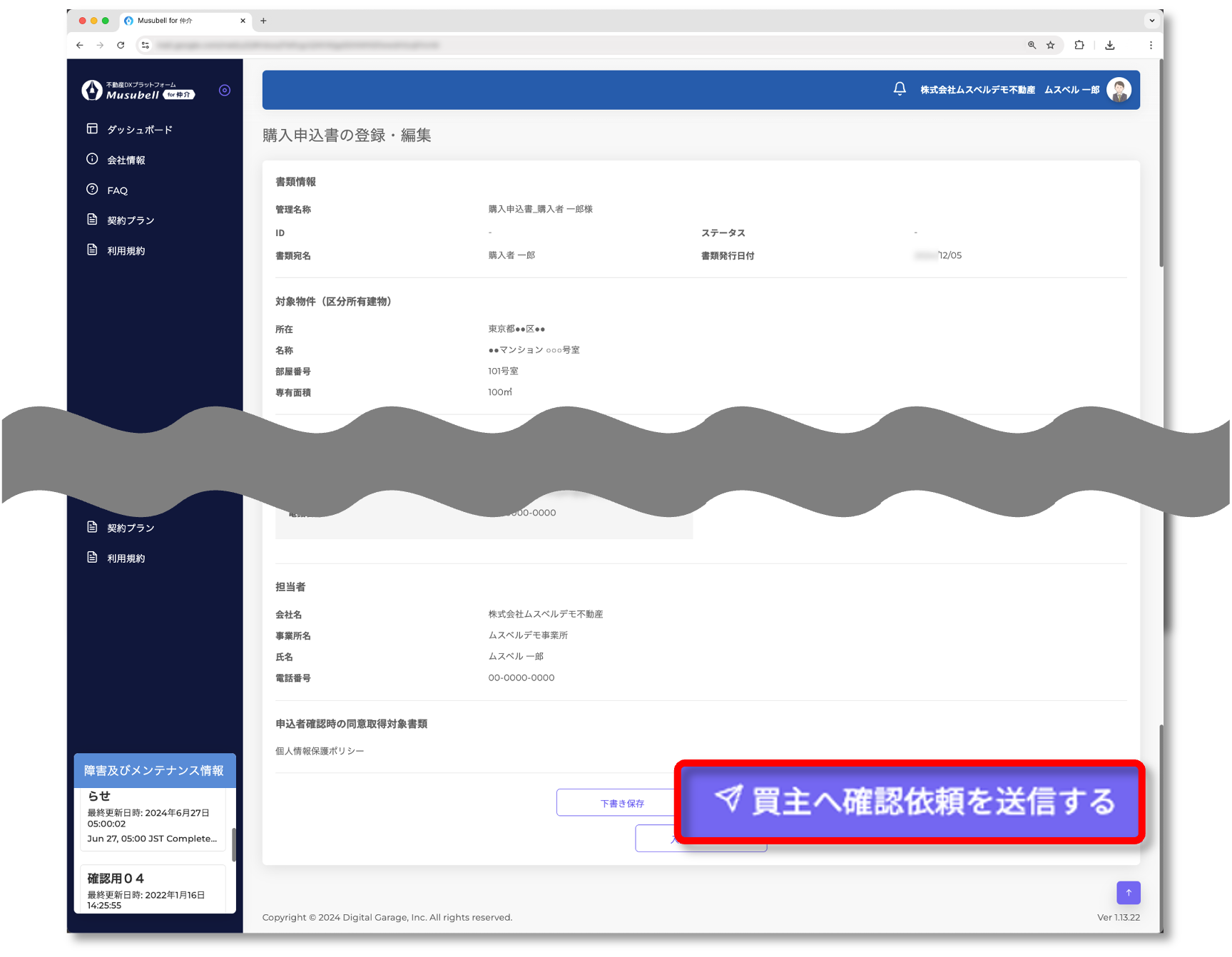Bookmark this page with star icon

coord(1050,45)
